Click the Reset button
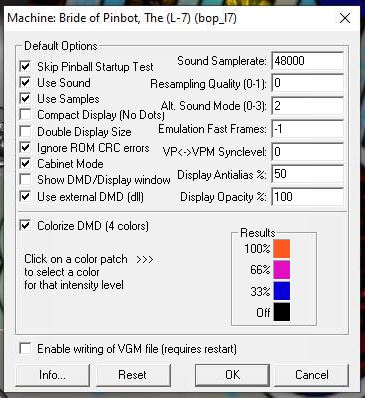 click(x=133, y=375)
